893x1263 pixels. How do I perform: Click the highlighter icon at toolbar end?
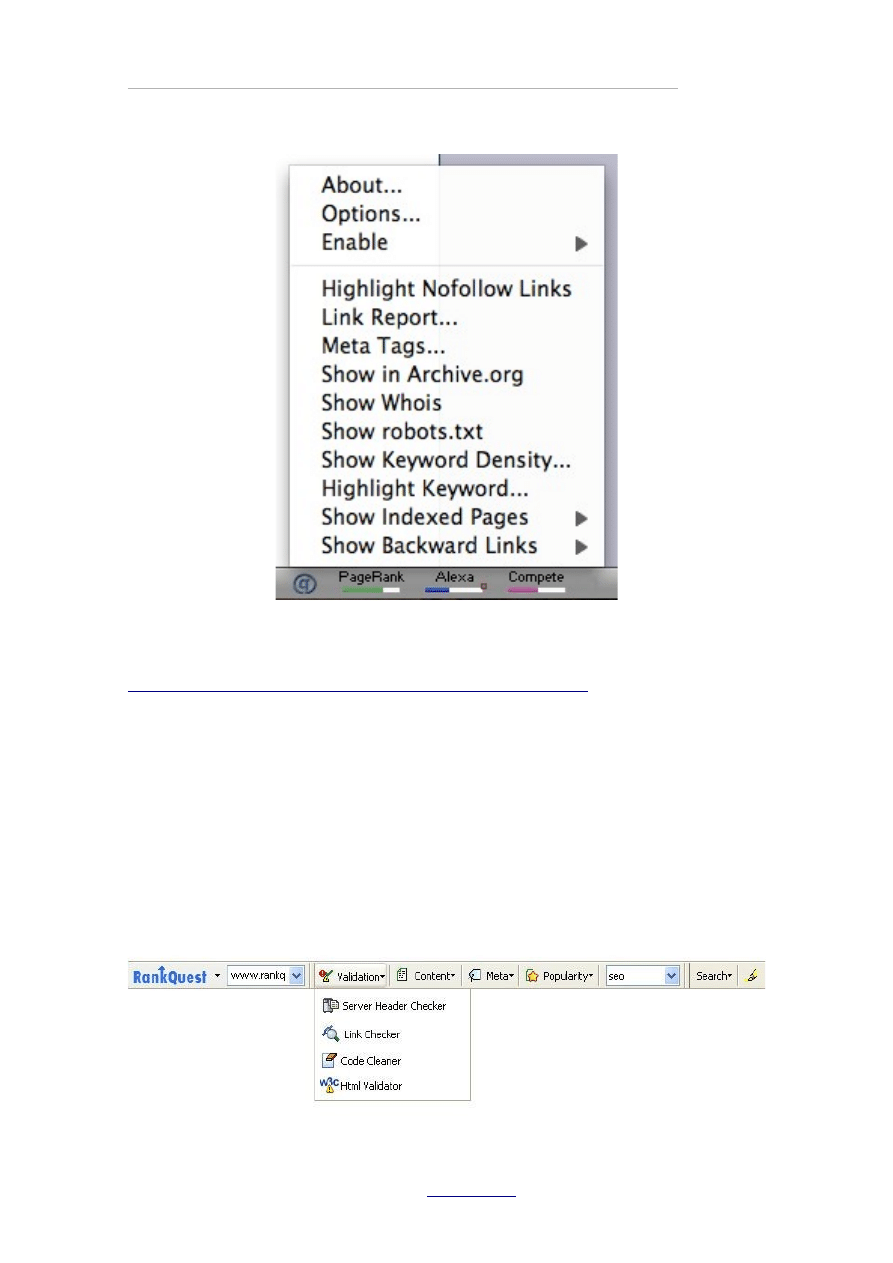pyautogui.click(x=752, y=976)
